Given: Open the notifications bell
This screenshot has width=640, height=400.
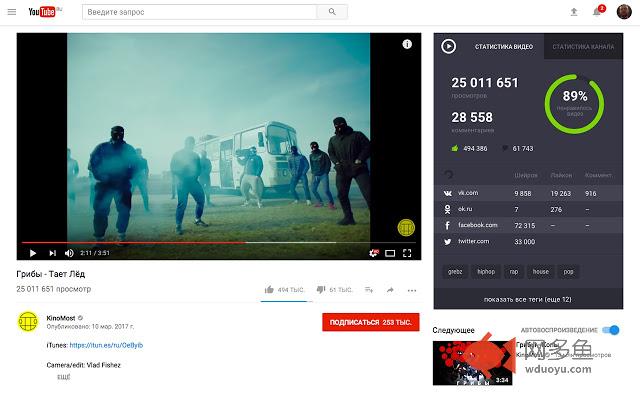Looking at the screenshot, I should (597, 12).
